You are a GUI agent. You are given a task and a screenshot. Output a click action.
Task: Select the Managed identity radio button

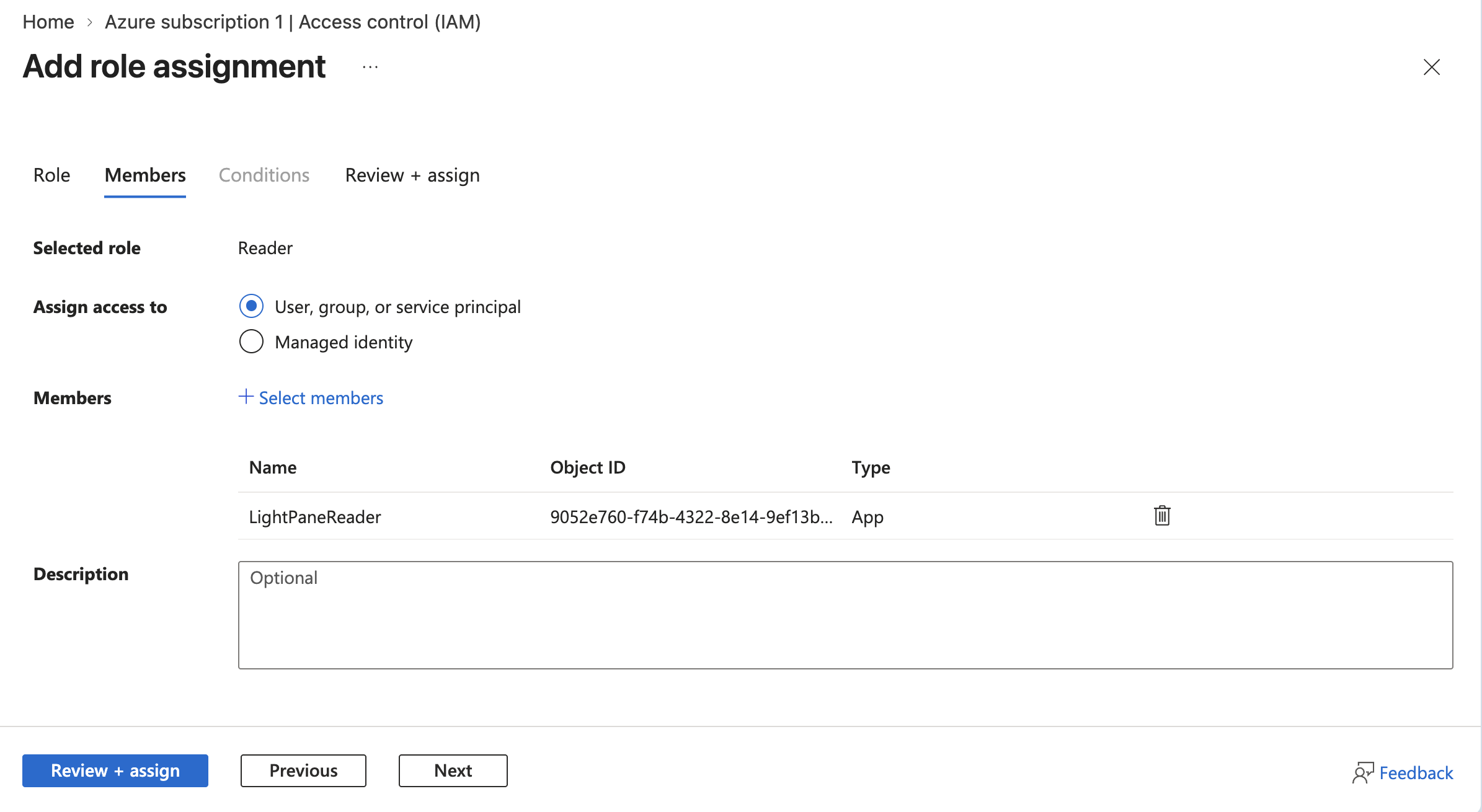click(251, 342)
